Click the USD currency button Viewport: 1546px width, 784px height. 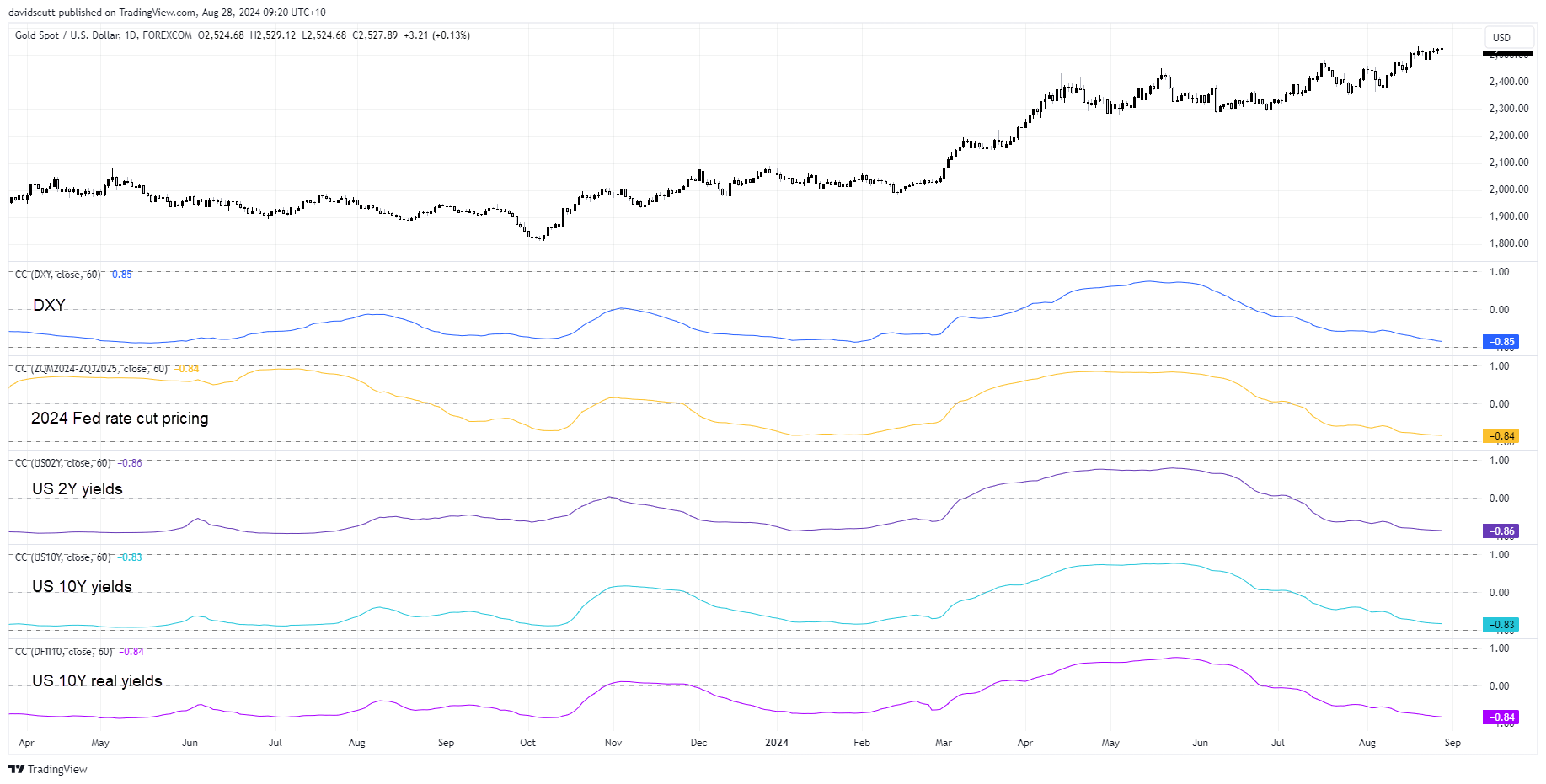[1509, 37]
